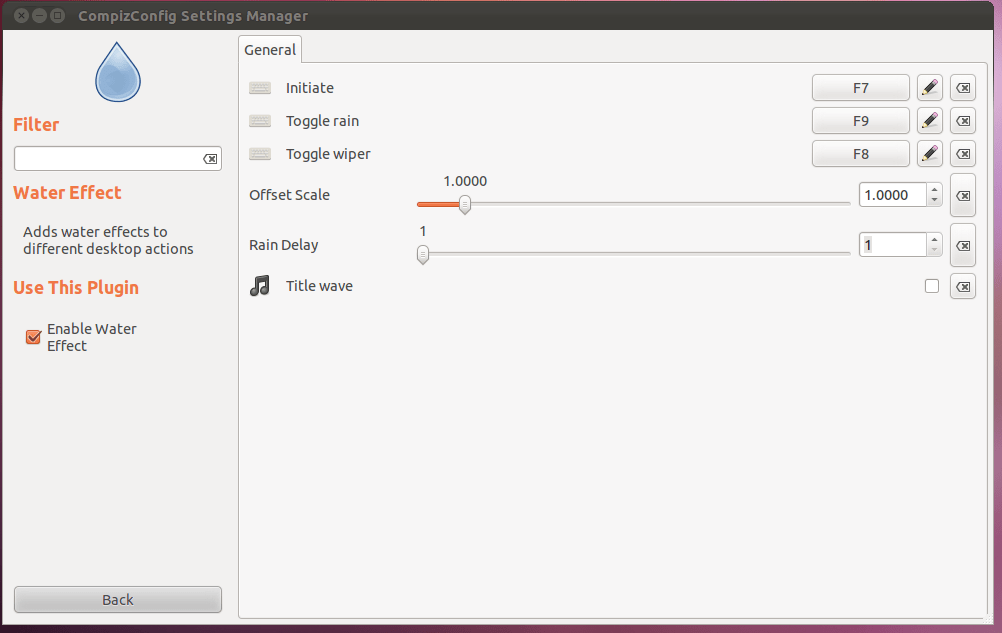The height and width of the screenshot is (633, 1002).
Task: Click the F7 key binding button
Action: pos(861,88)
